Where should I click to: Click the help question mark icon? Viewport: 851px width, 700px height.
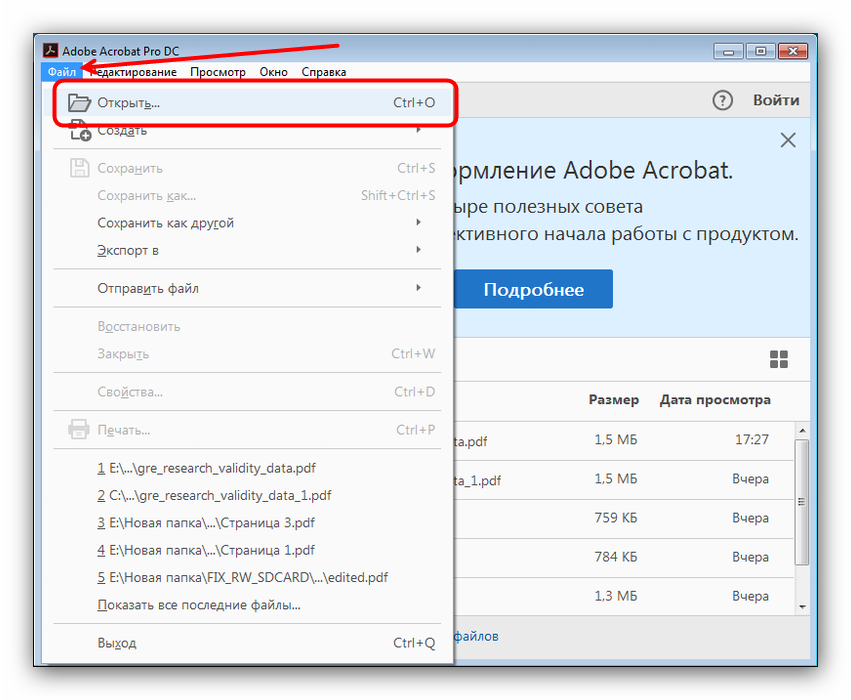[x=722, y=100]
